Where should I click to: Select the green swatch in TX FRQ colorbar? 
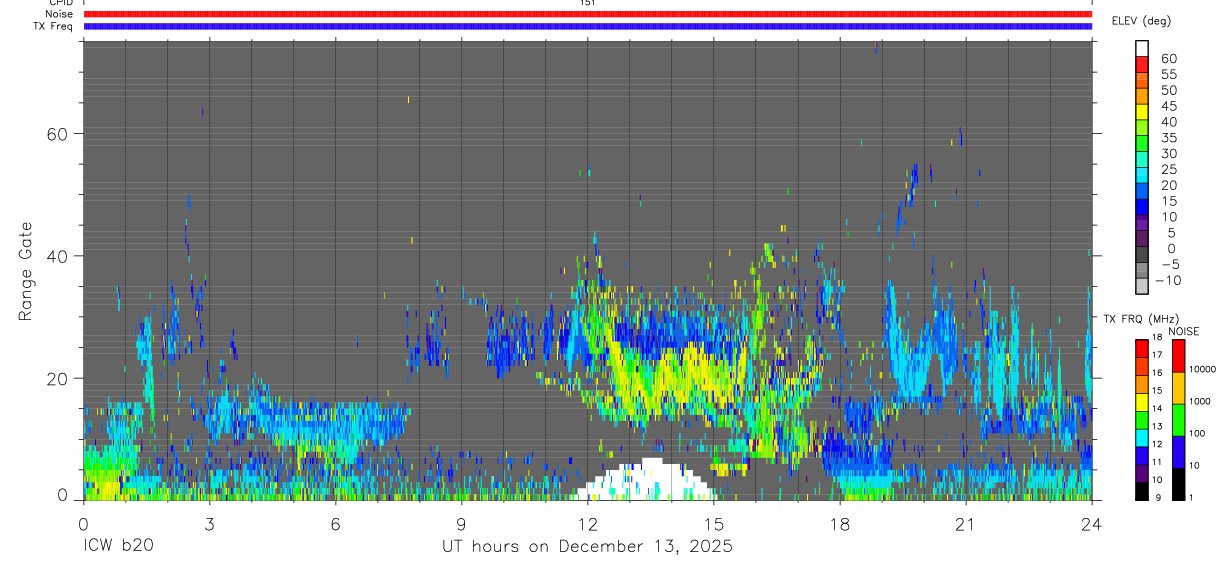coord(1141,420)
